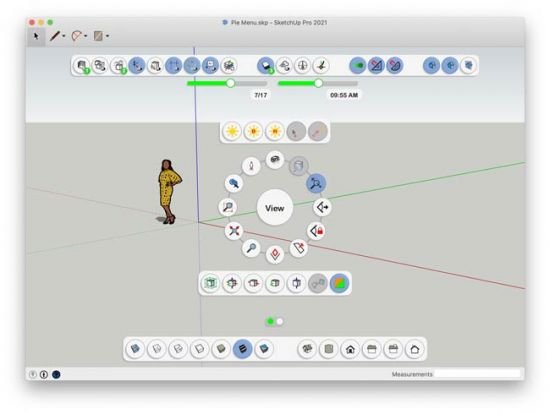Click the first plain sun icon

pyautogui.click(x=232, y=132)
